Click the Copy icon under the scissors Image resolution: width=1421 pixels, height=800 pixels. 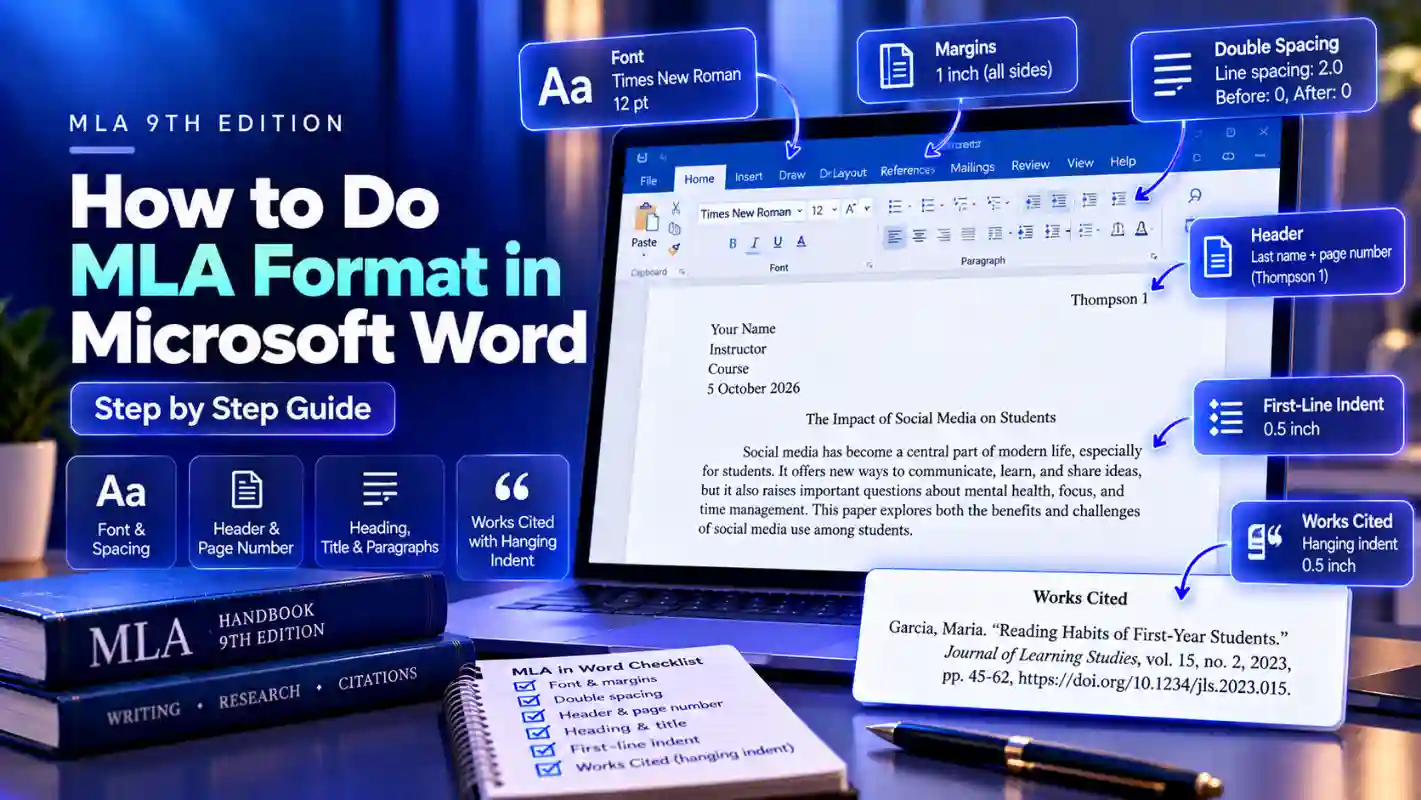pyautogui.click(x=675, y=228)
